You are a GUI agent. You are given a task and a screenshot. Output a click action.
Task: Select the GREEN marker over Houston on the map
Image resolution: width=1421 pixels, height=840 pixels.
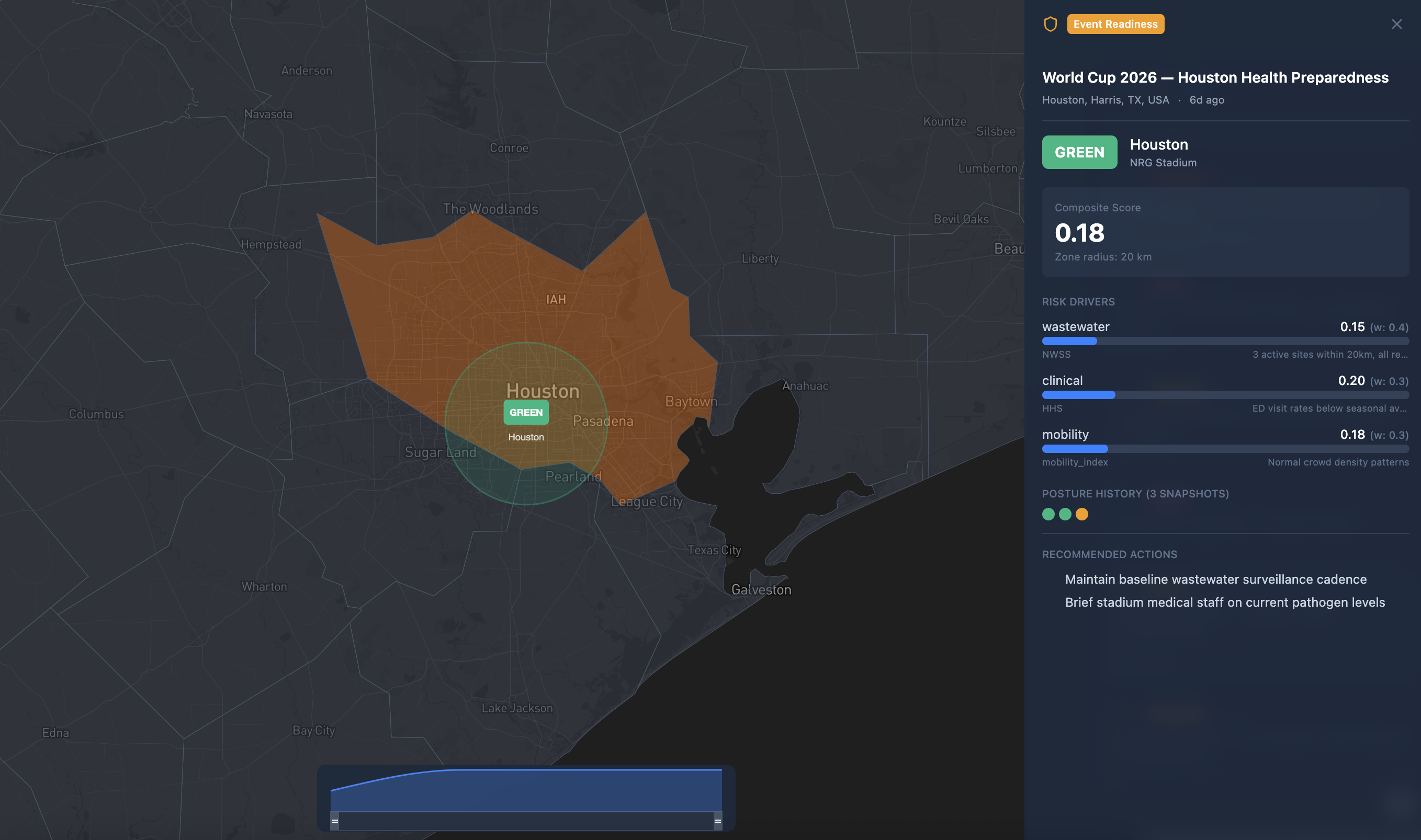(525, 413)
